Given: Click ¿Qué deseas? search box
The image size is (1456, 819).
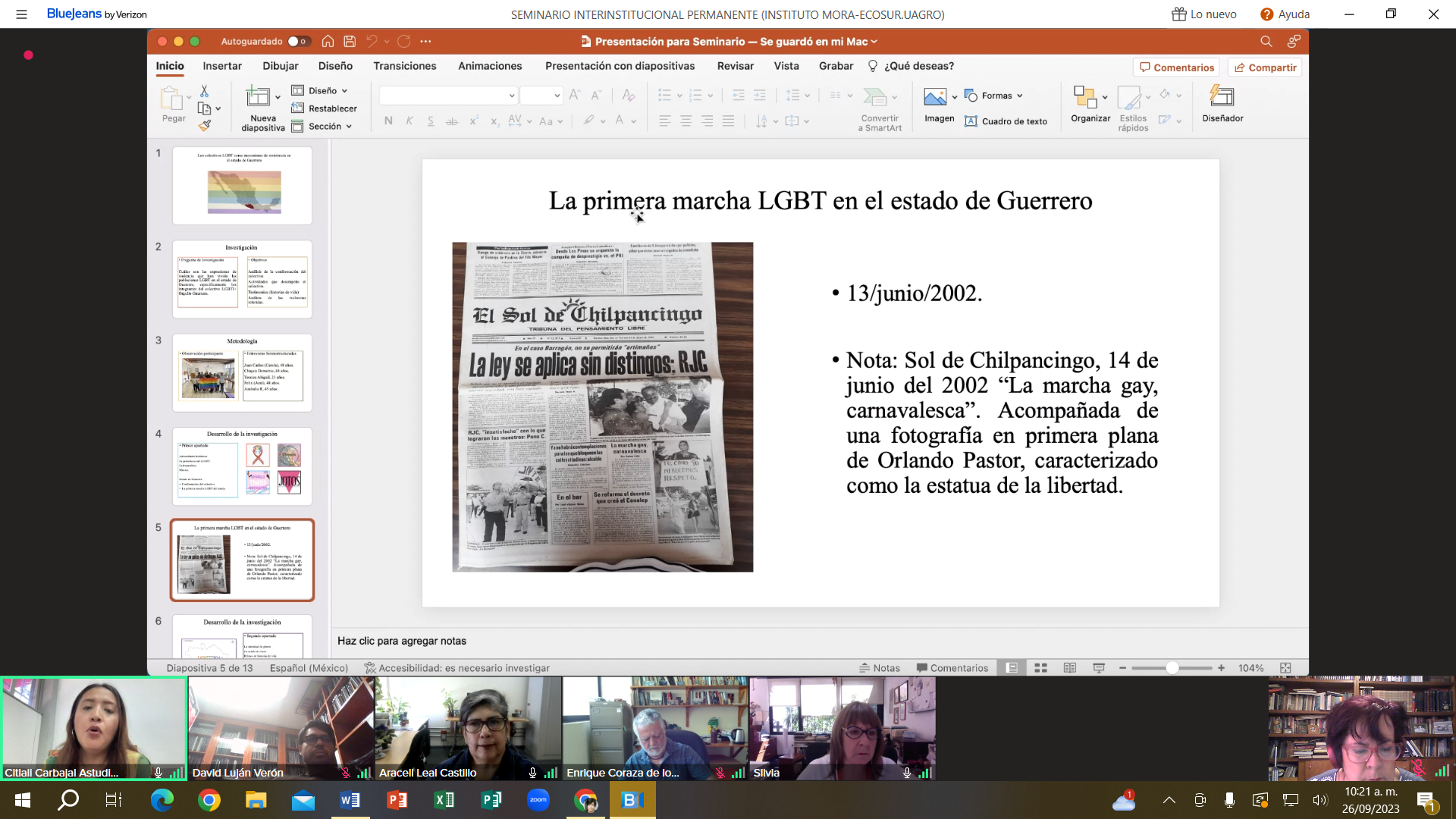Looking at the screenshot, I should pyautogui.click(x=911, y=66).
